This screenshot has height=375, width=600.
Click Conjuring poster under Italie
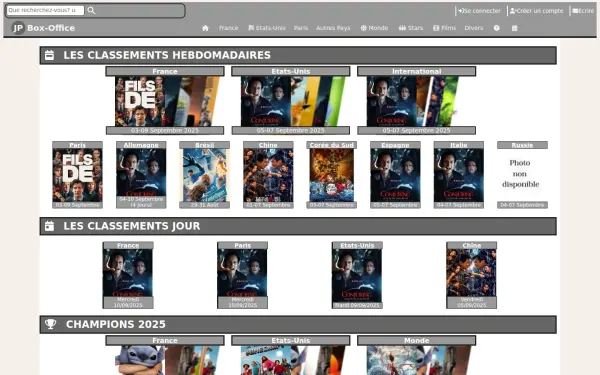459,175
